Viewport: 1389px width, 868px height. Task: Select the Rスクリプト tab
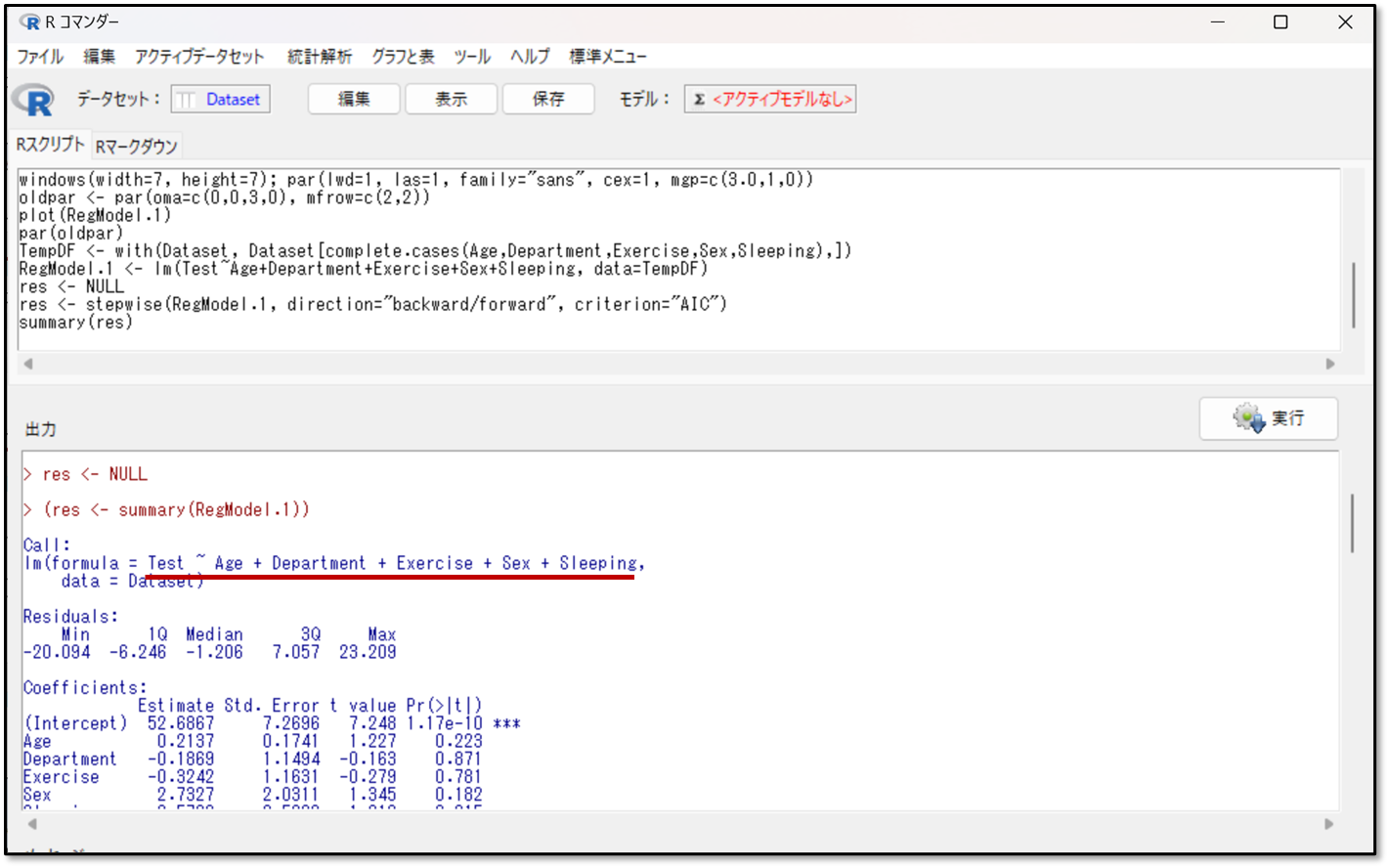[50, 145]
